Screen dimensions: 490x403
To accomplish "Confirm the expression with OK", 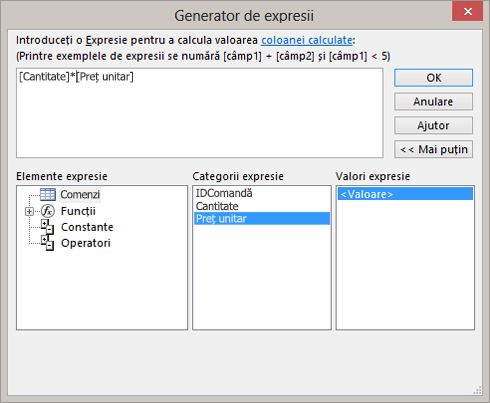I will pyautogui.click(x=433, y=78).
